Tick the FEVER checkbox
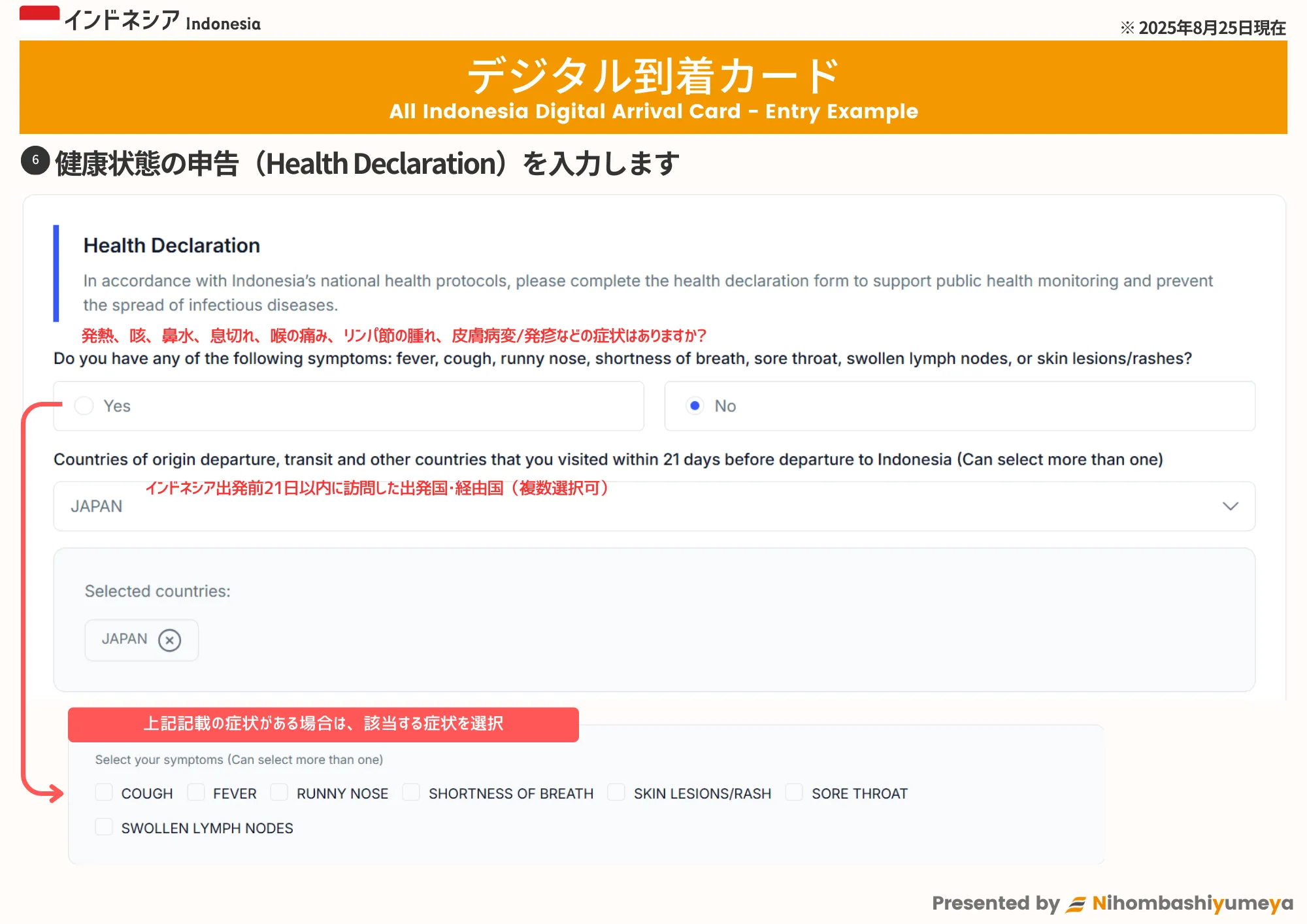 [x=195, y=793]
